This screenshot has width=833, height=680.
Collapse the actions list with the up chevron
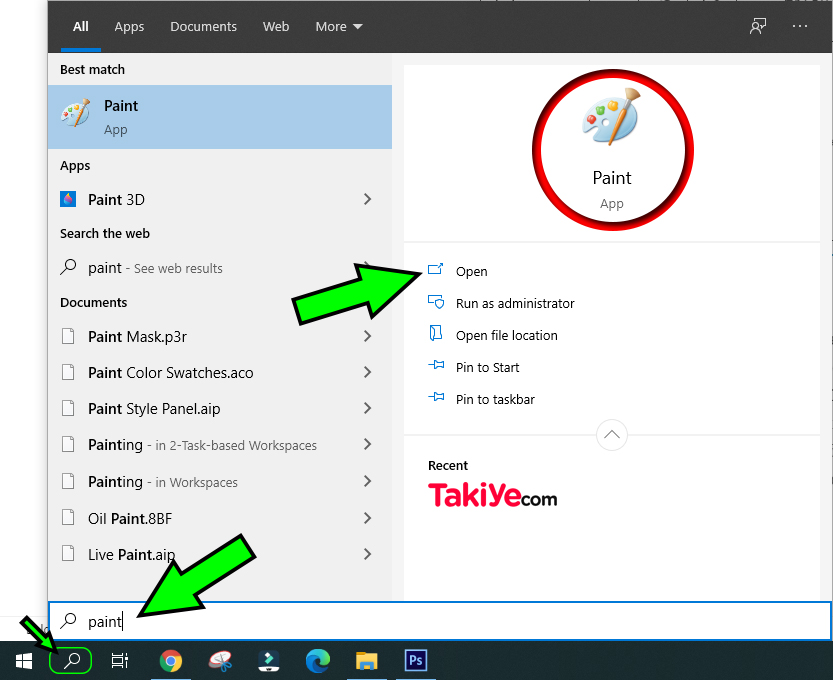coord(611,435)
